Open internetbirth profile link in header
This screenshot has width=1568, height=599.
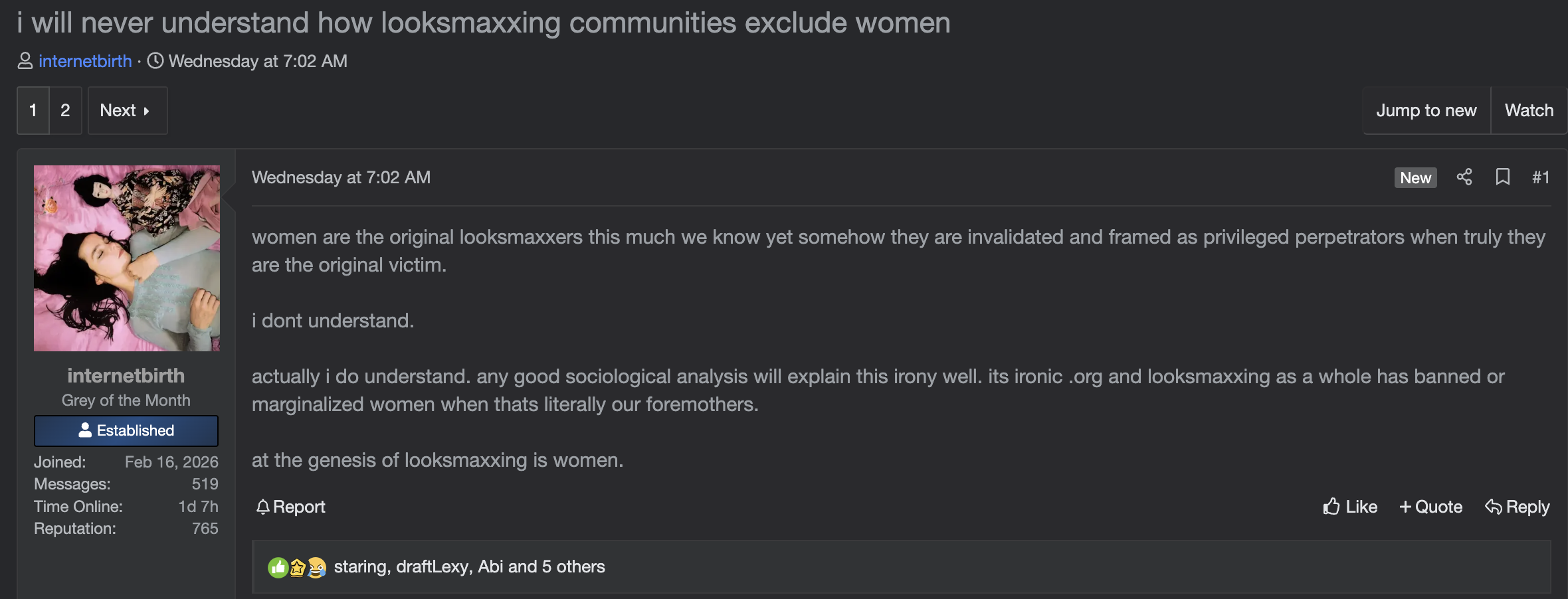pos(85,61)
